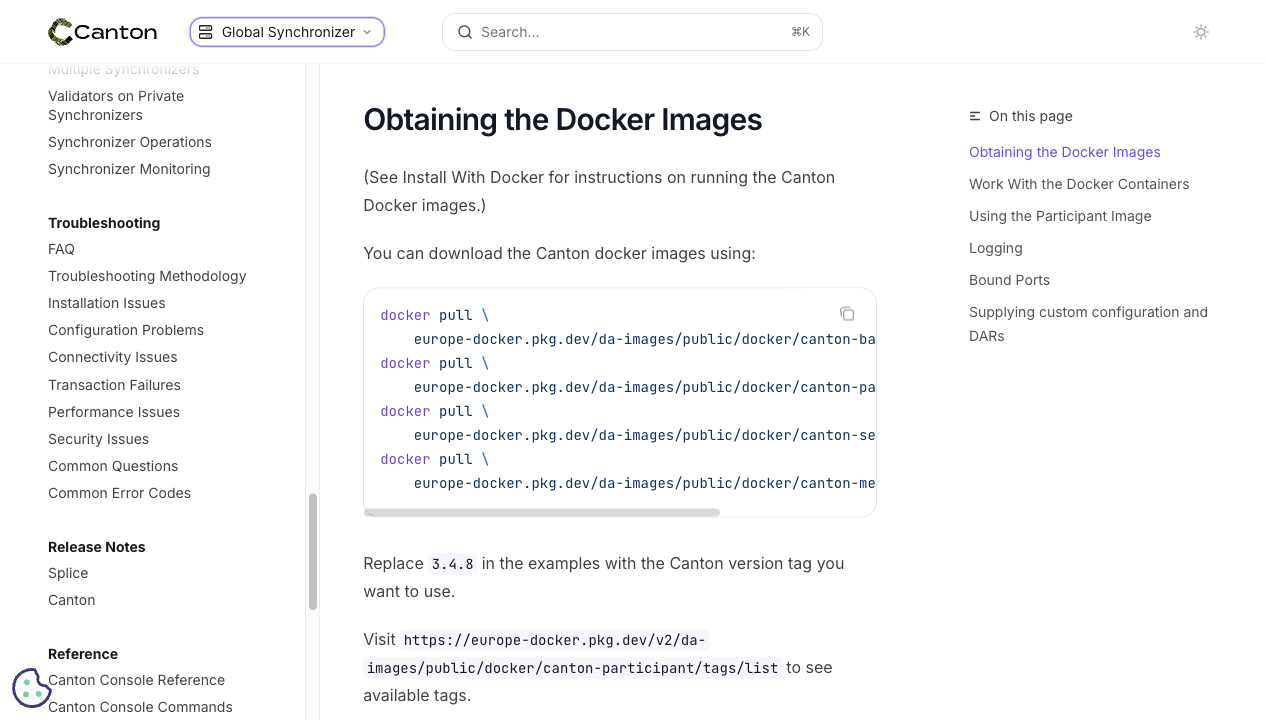
Task: Jump to Work With the Docker Containers
Action: click(x=1079, y=184)
